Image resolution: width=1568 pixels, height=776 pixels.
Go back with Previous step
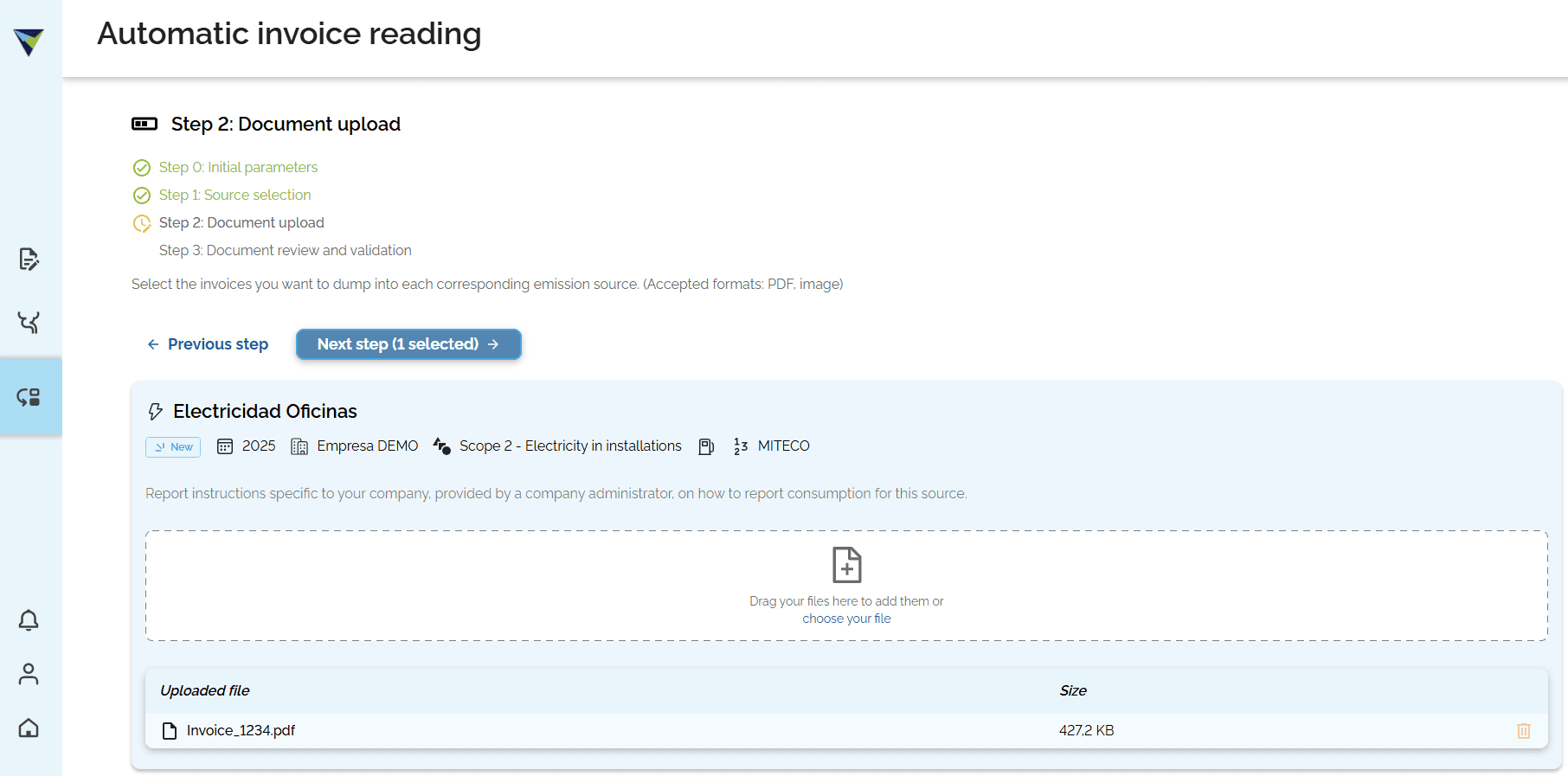pyautogui.click(x=208, y=344)
